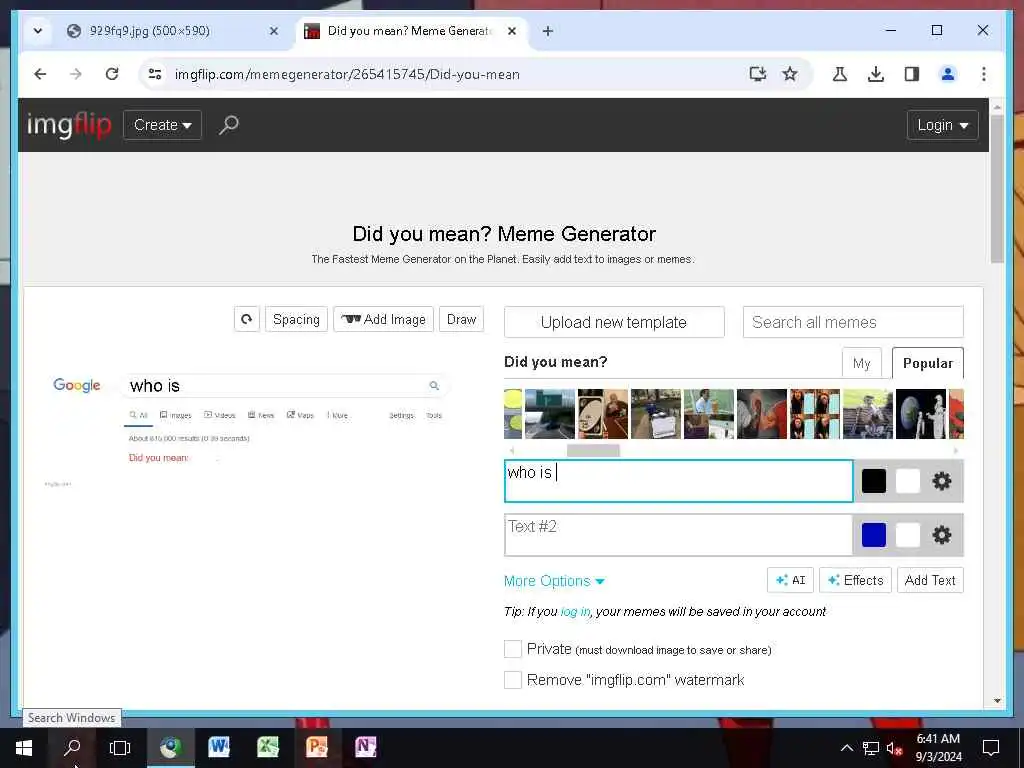Image resolution: width=1024 pixels, height=768 pixels.
Task: Close the Did you mean? Meme Generator tab
Action: [x=512, y=31]
